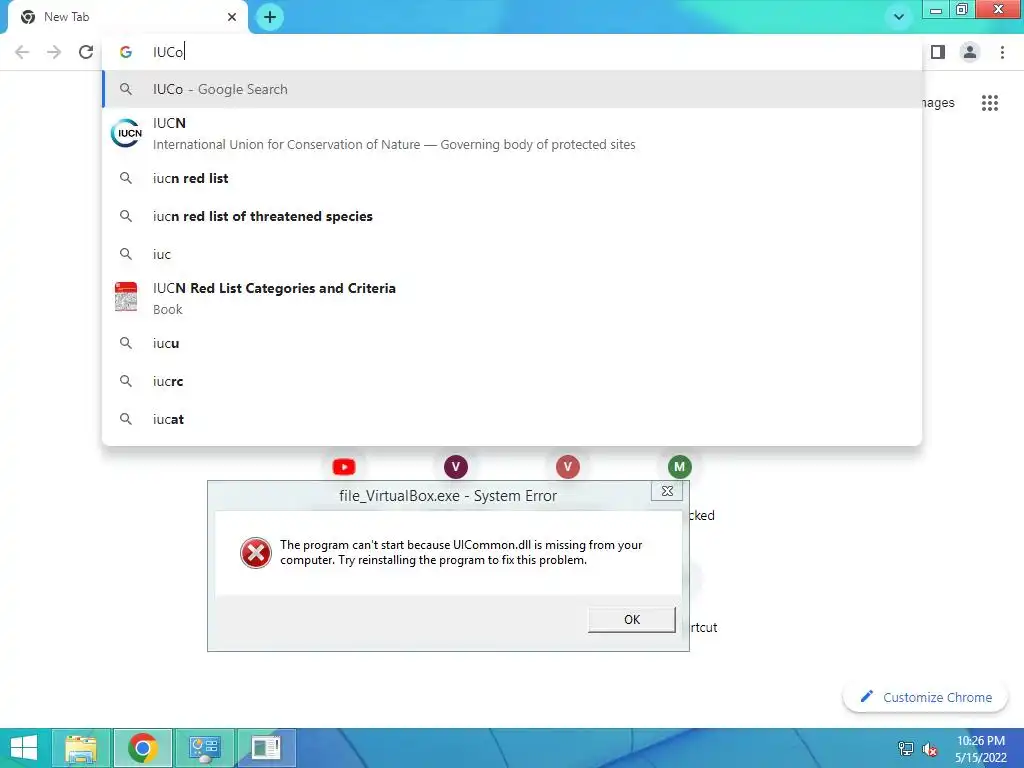Open the purple V shortcut tile
Screen dimensions: 1024x768
(x=456, y=467)
